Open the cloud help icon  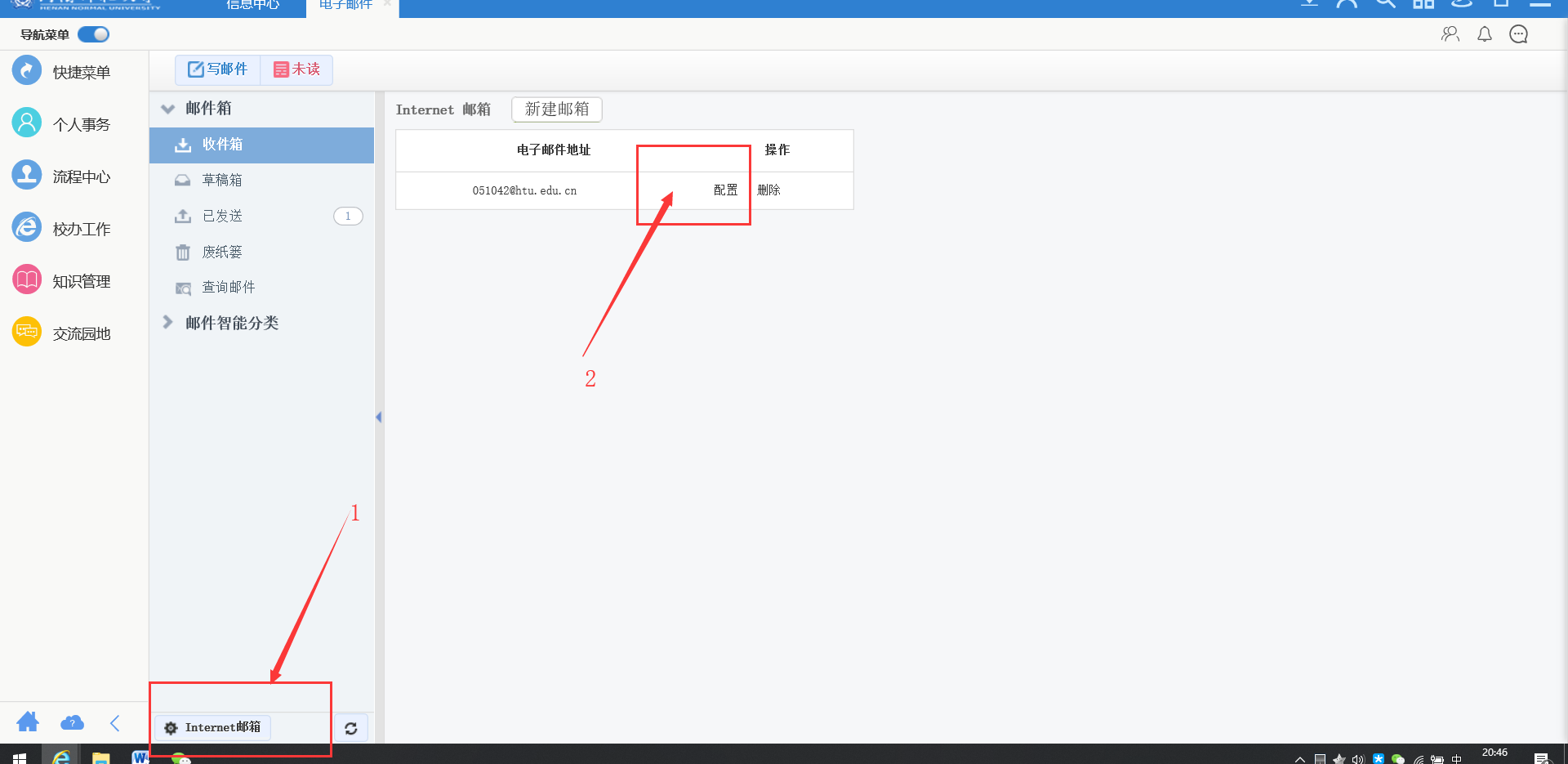pyautogui.click(x=72, y=723)
